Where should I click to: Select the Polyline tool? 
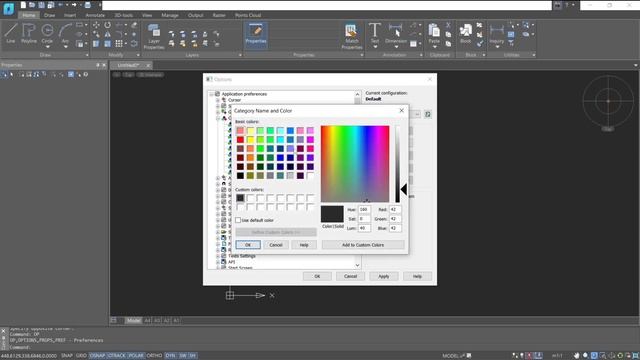29,33
